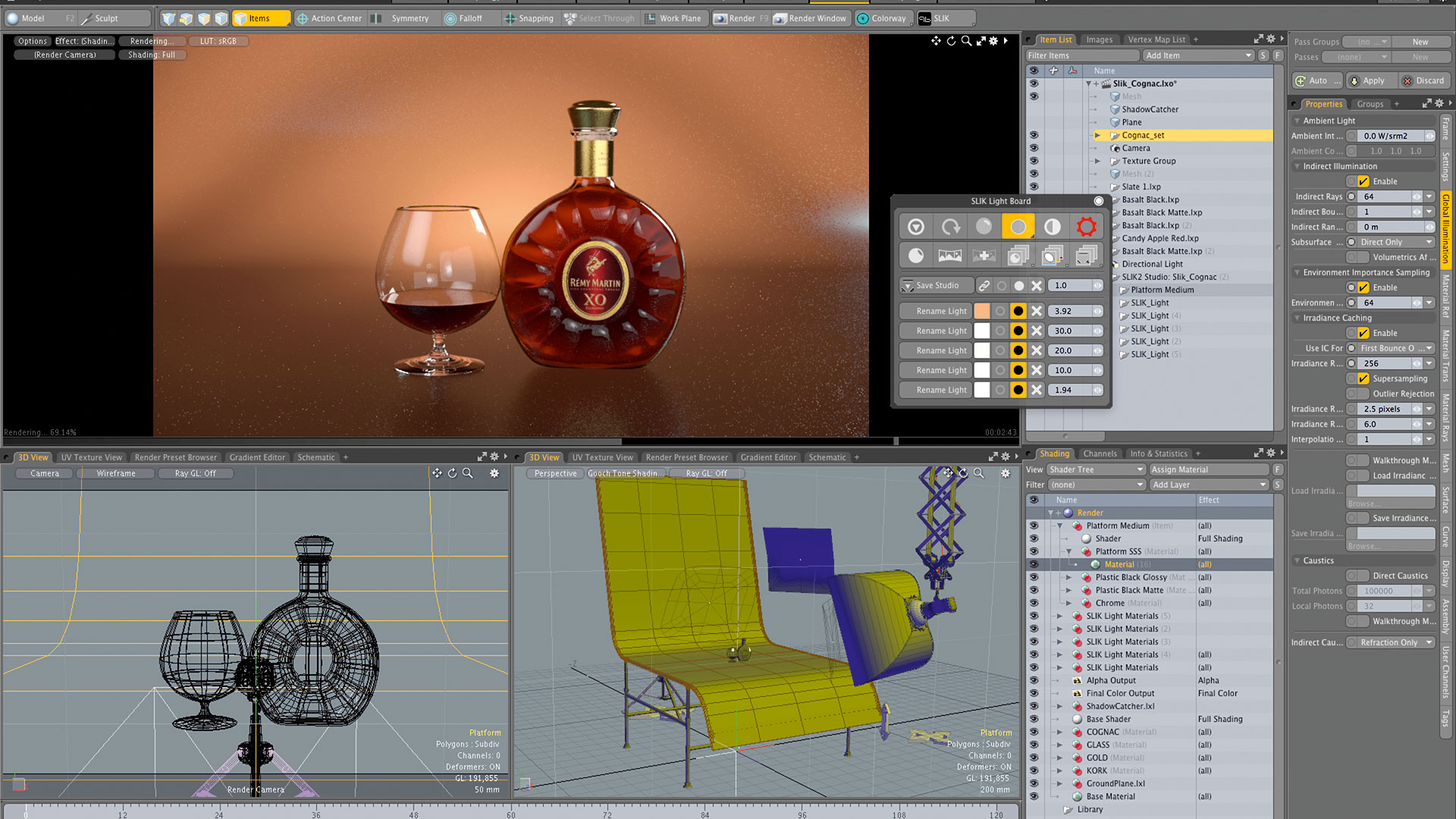Open the red gear settings in SLIK Light Board
Viewport: 1456px width, 819px height.
pos(1086,226)
